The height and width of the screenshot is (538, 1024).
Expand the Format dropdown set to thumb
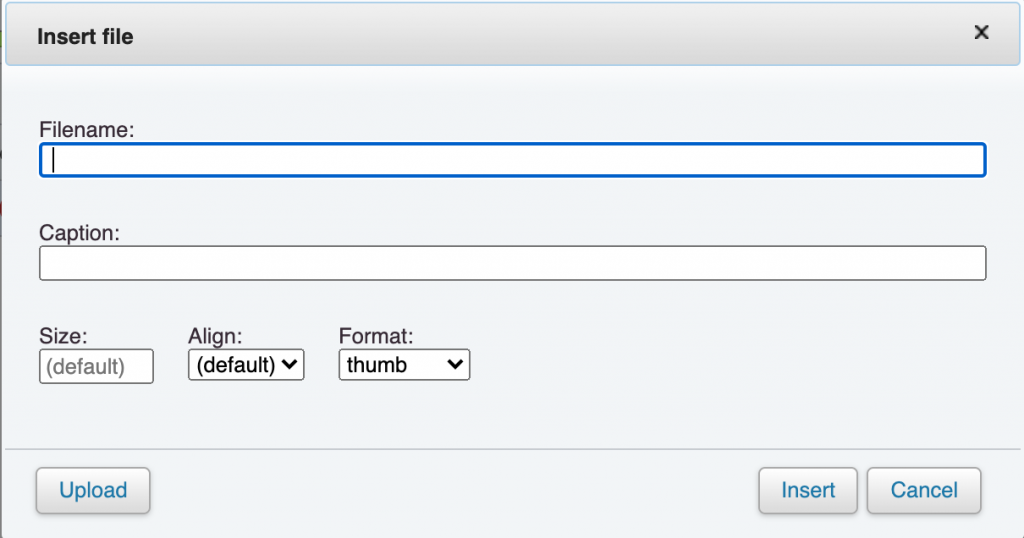point(404,365)
